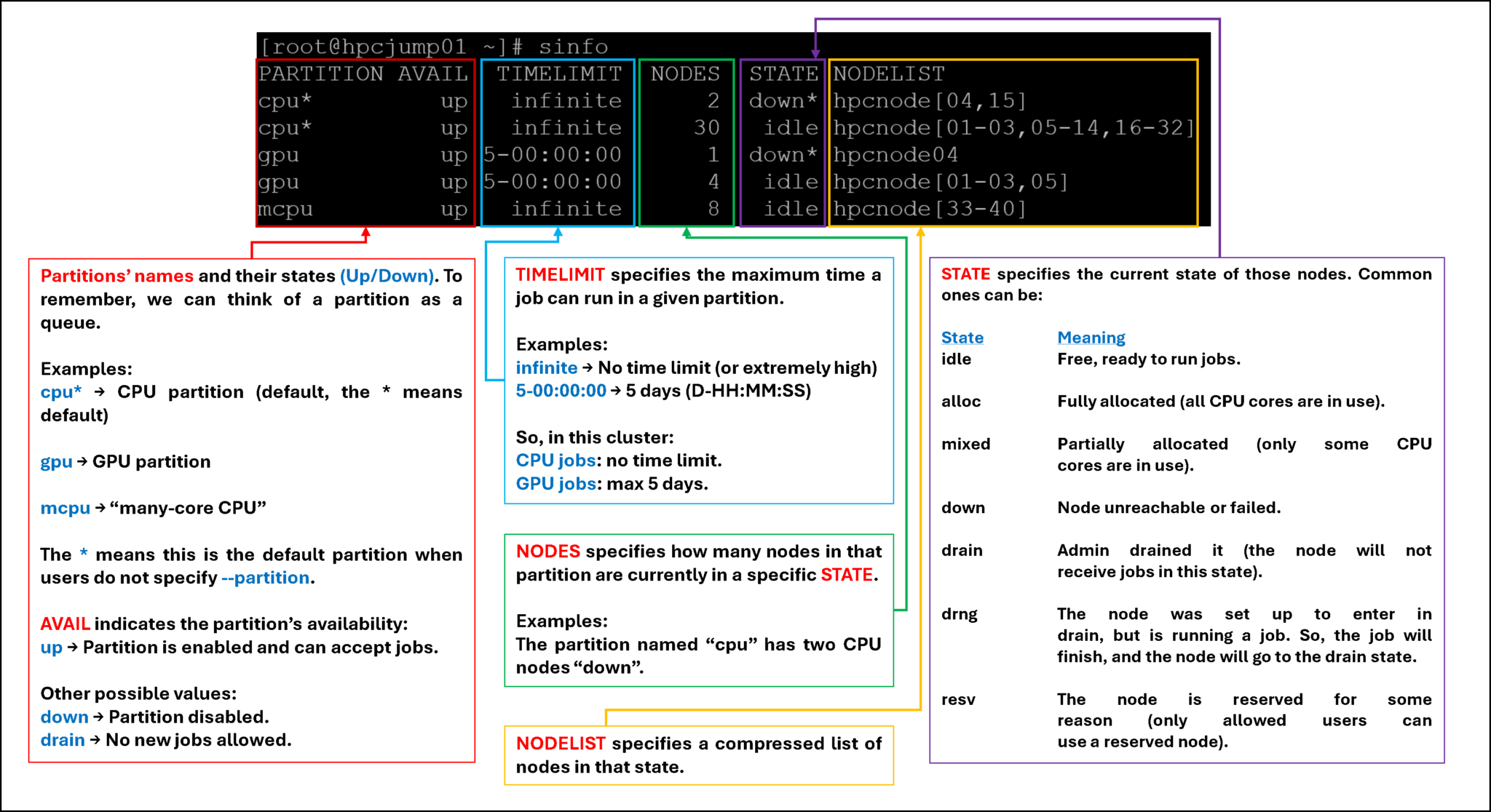Viewport: 1491px width, 812px height.
Task: Click the red 'Partitions' names' heading
Action: [x=116, y=276]
